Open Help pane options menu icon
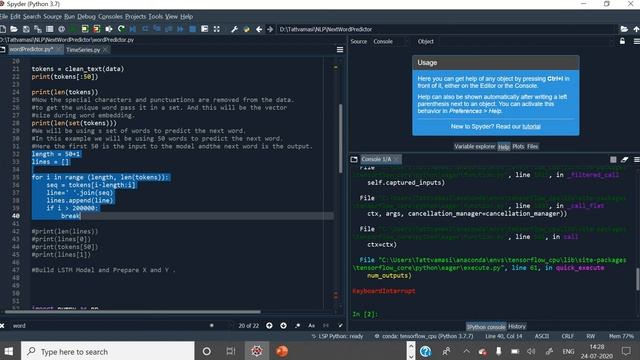Image resolution: width=640 pixels, height=360 pixels. tap(636, 41)
